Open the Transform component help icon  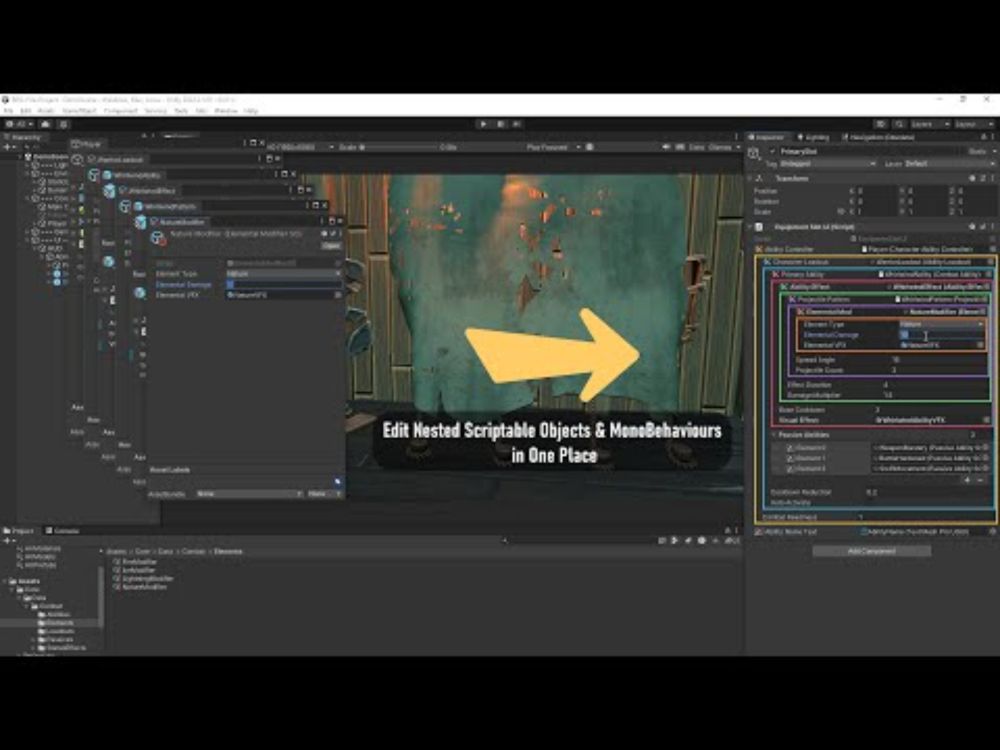pos(972,179)
